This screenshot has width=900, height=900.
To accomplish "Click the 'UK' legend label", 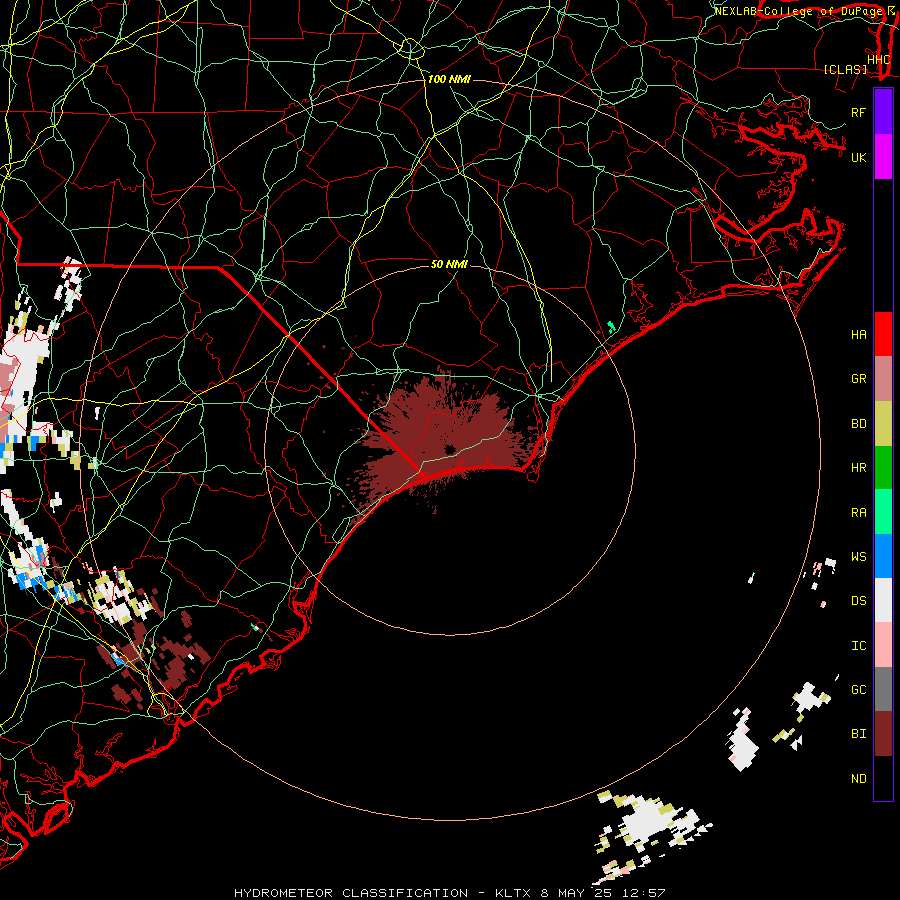I will 859,158.
